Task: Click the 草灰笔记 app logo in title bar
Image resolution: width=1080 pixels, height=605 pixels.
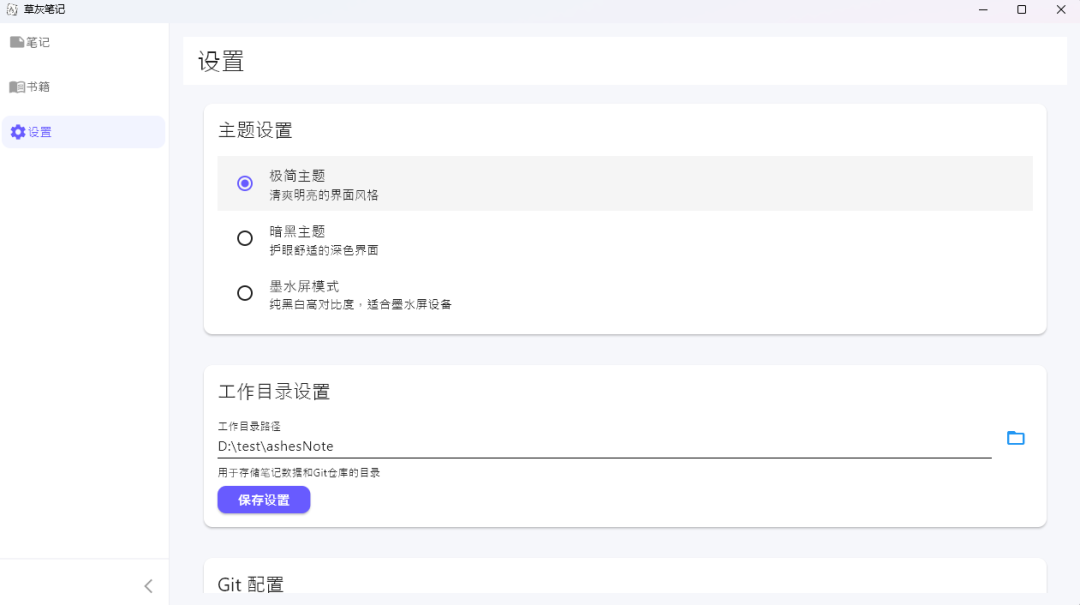Action: click(x=12, y=9)
